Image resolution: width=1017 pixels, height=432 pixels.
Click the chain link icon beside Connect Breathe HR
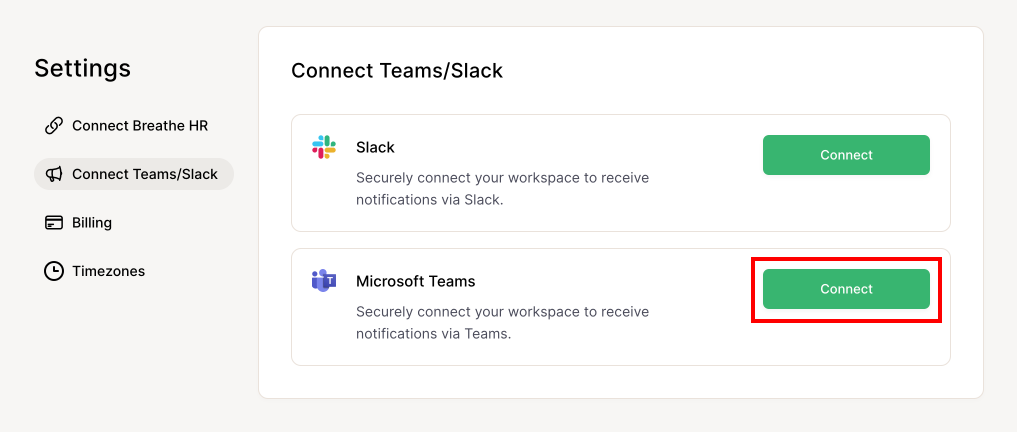pos(54,126)
